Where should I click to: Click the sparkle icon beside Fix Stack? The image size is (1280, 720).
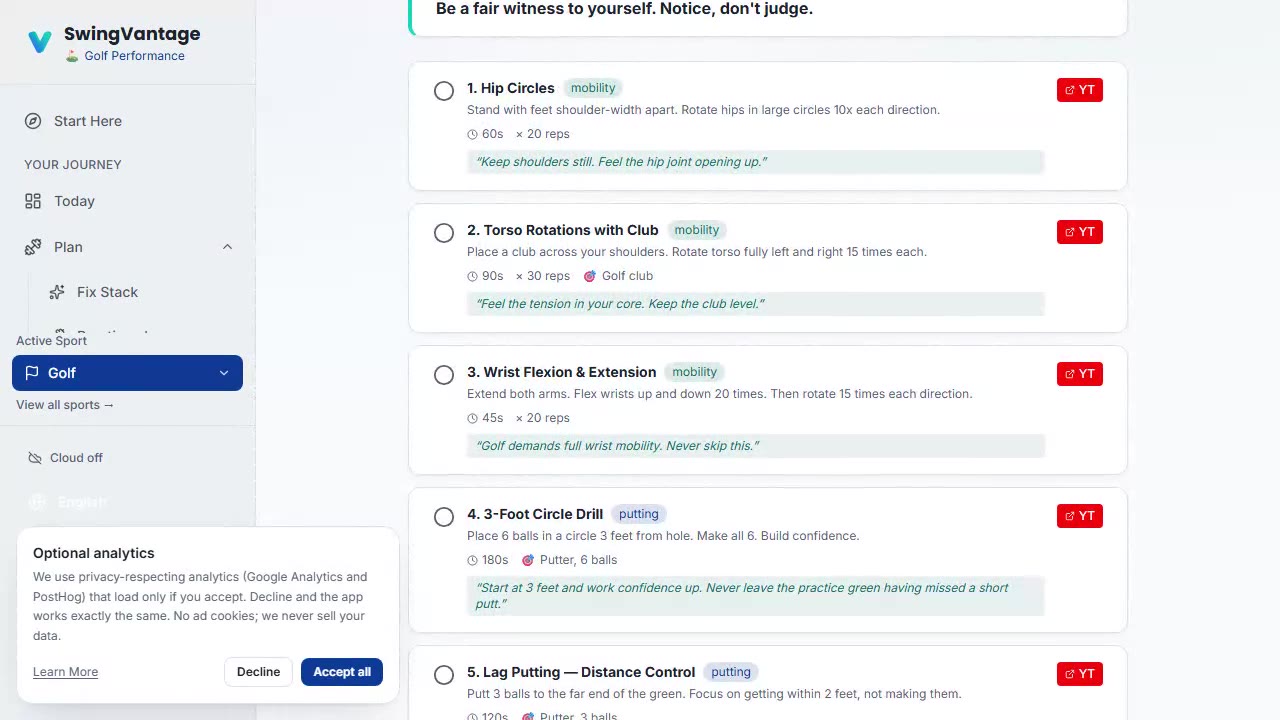click(57, 292)
